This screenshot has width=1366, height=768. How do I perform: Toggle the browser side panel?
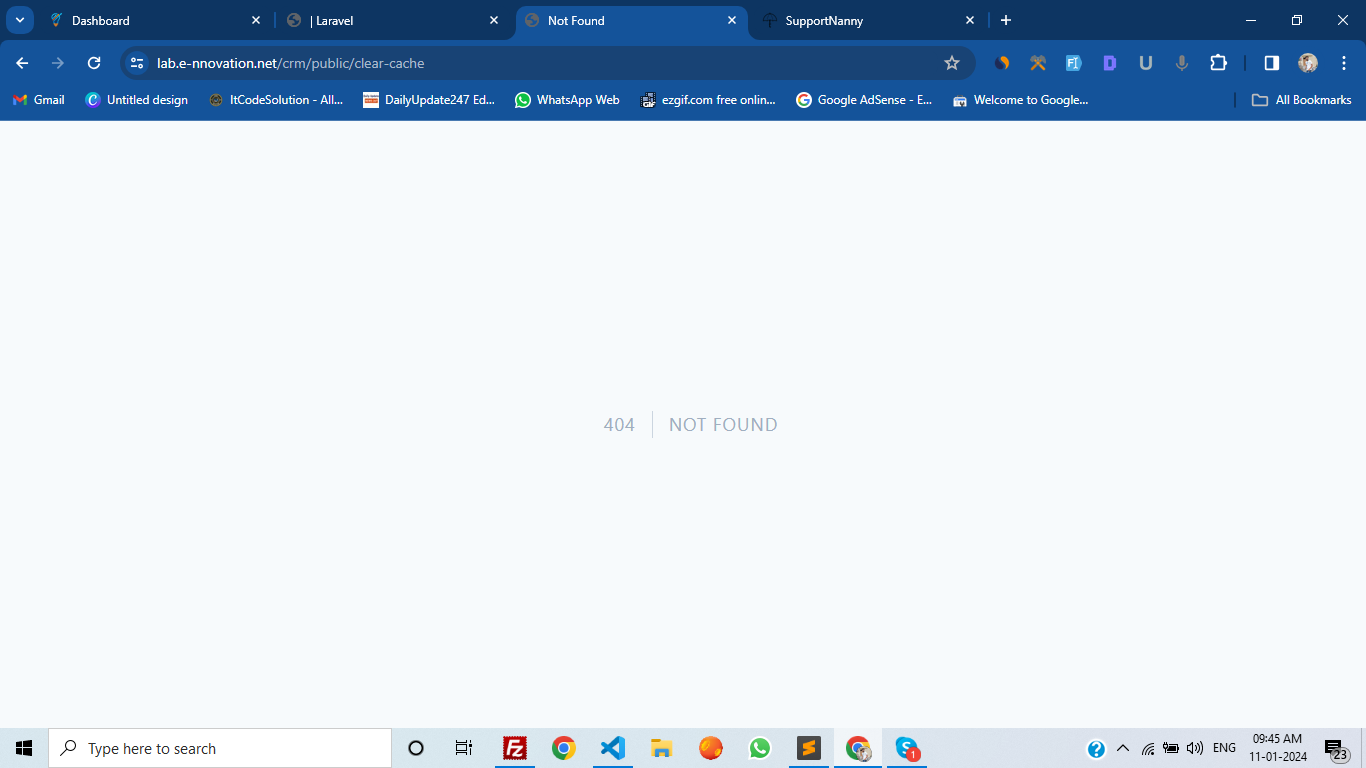point(1272,63)
